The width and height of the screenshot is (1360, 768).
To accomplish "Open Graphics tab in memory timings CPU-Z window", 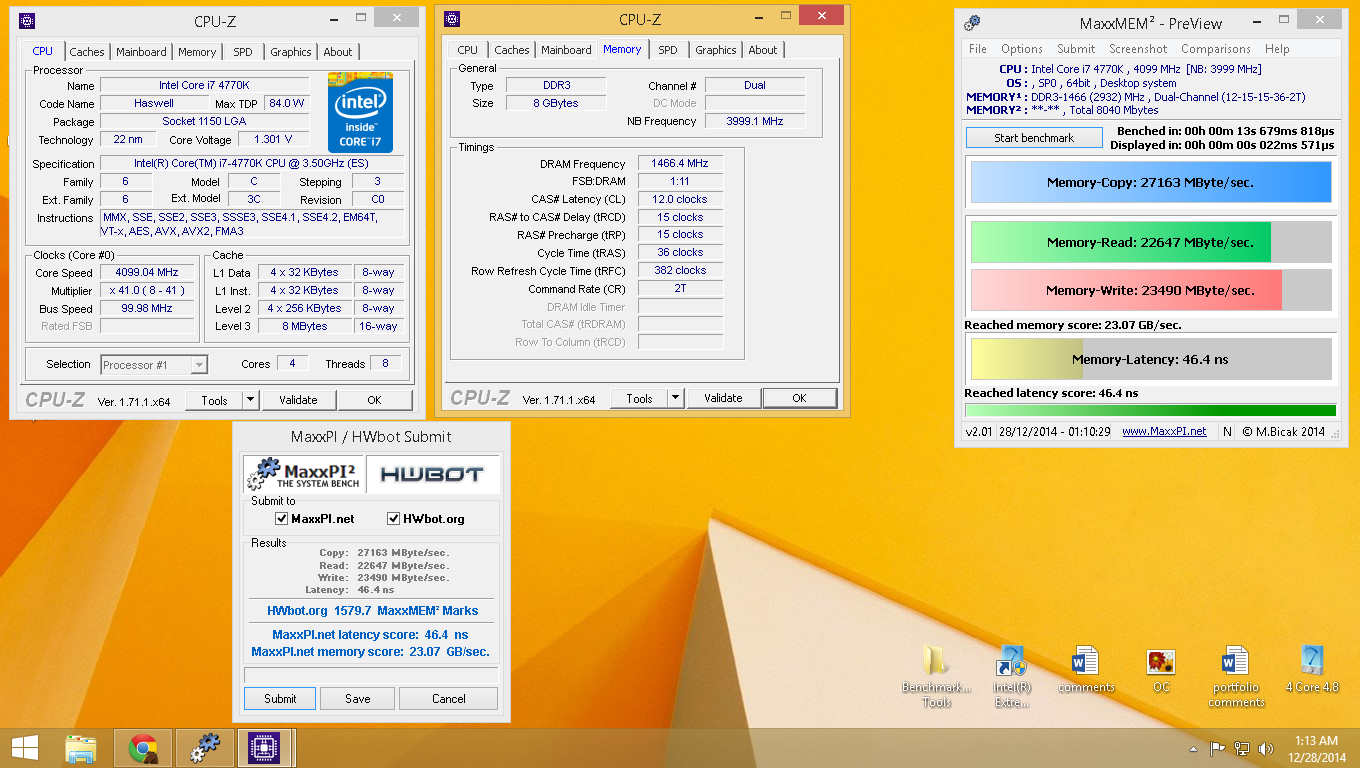I will pos(716,50).
